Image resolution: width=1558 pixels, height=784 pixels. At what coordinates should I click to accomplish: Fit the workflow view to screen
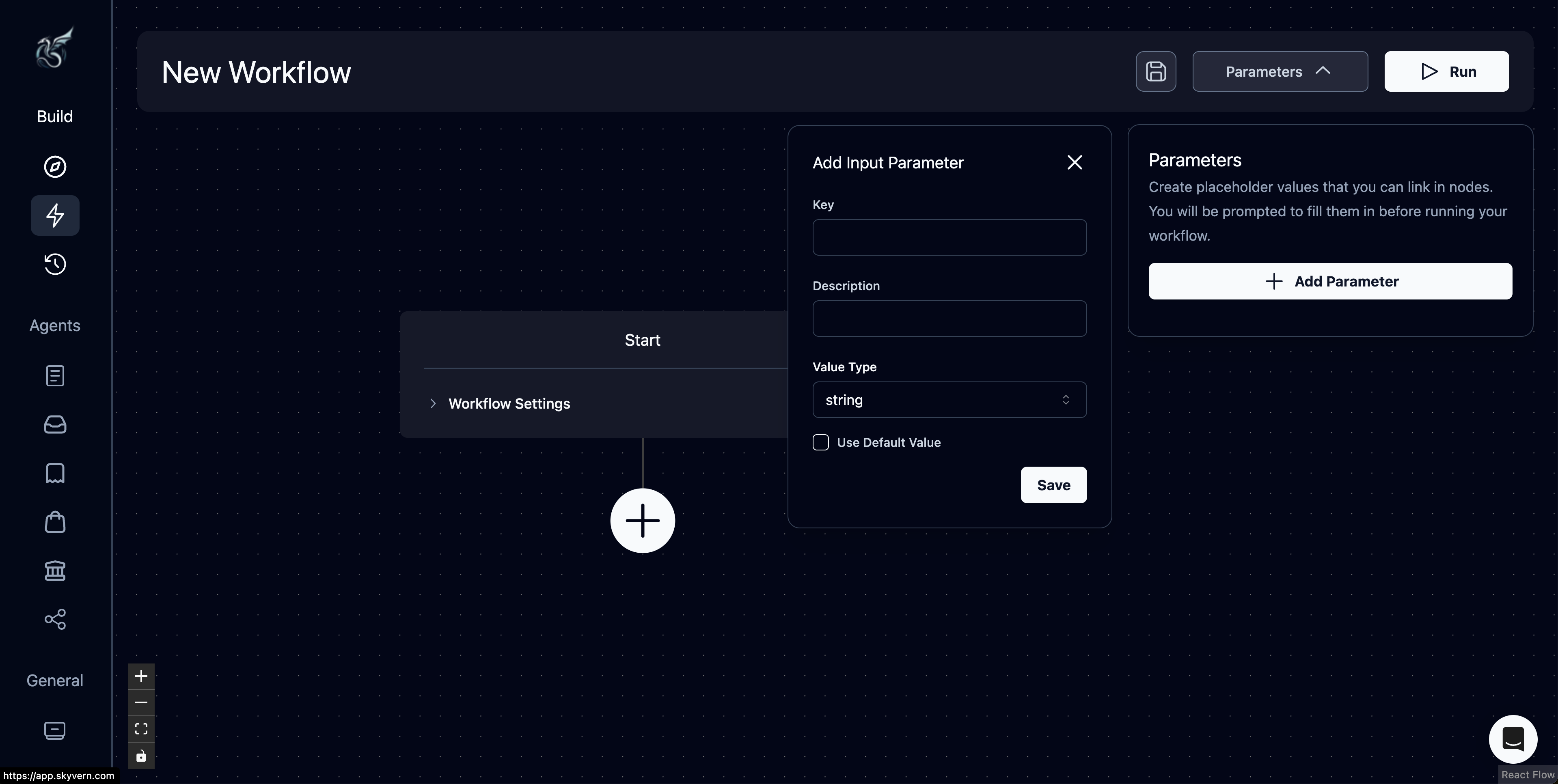141,729
